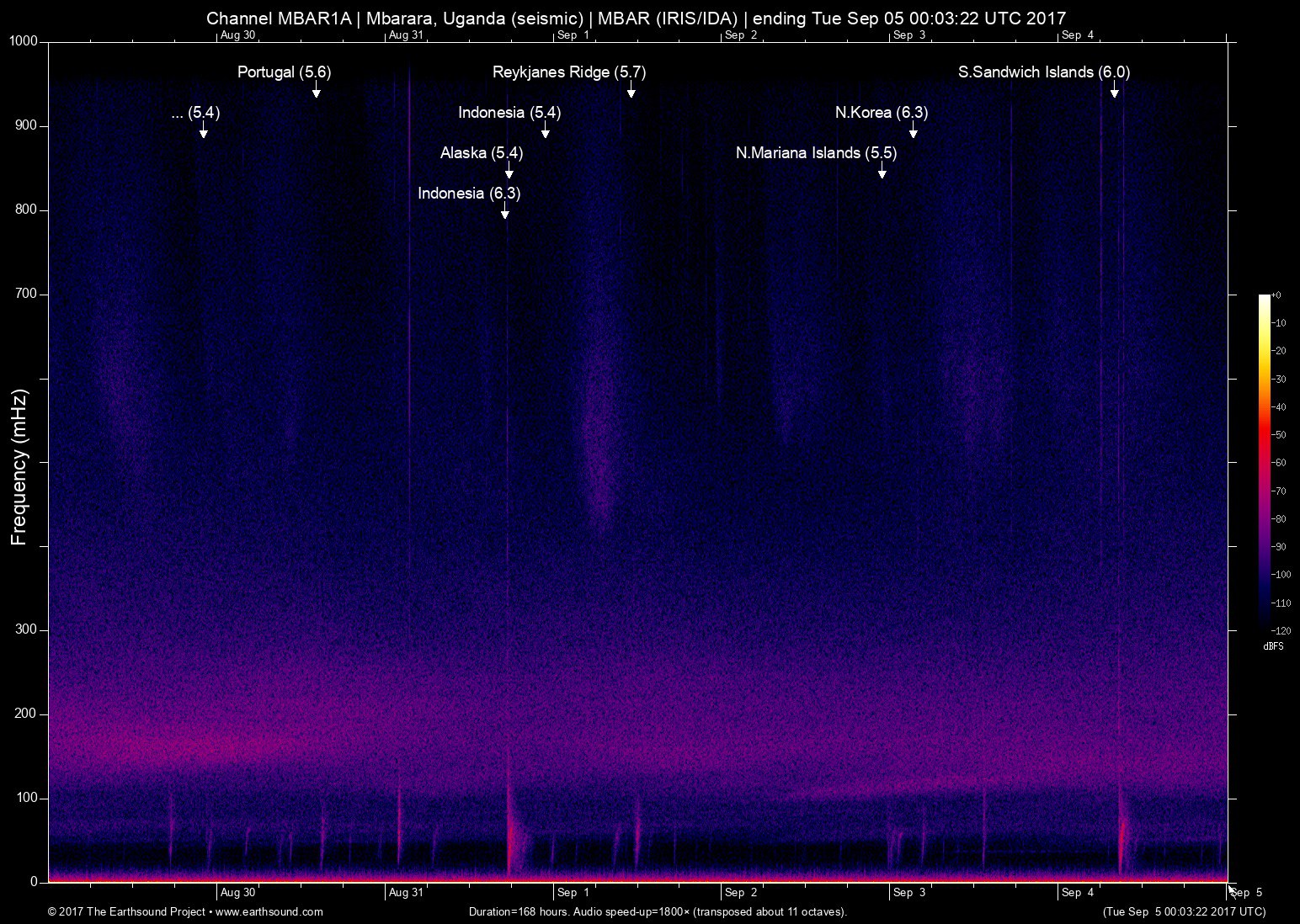
Task: Click the arrow beneath Indonesia (6.3)
Action: click(504, 212)
